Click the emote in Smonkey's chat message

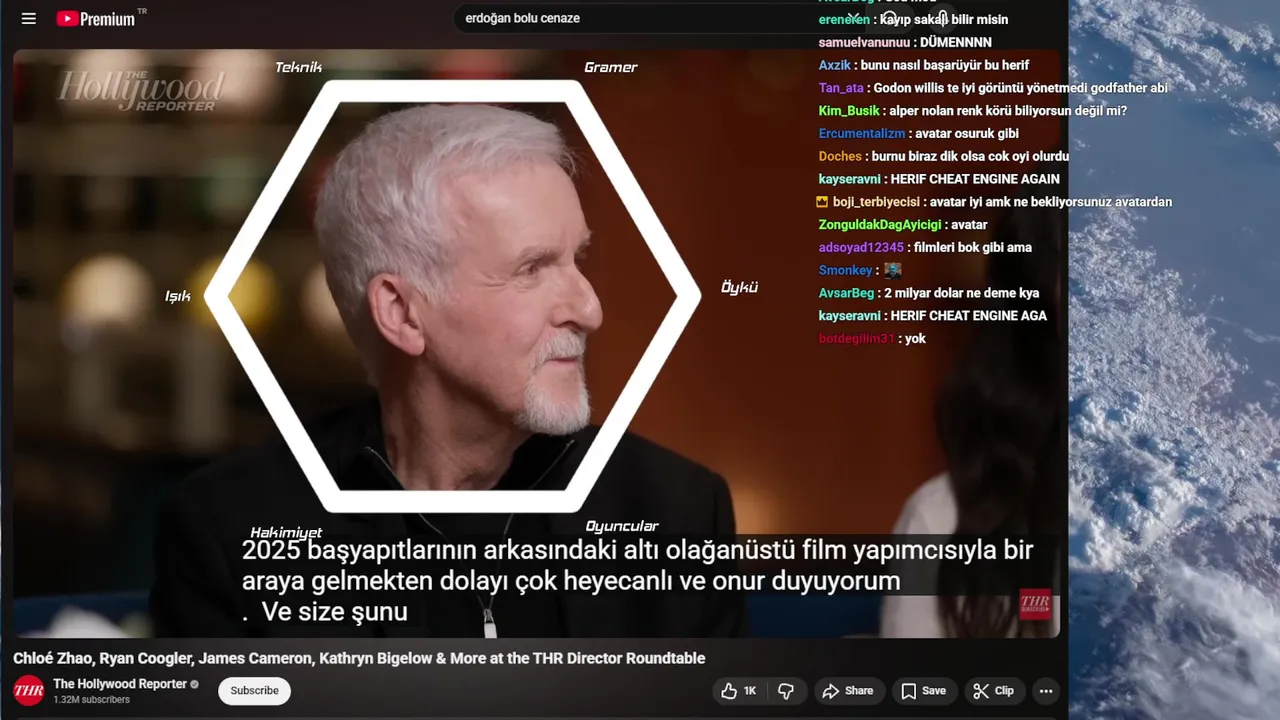point(893,270)
